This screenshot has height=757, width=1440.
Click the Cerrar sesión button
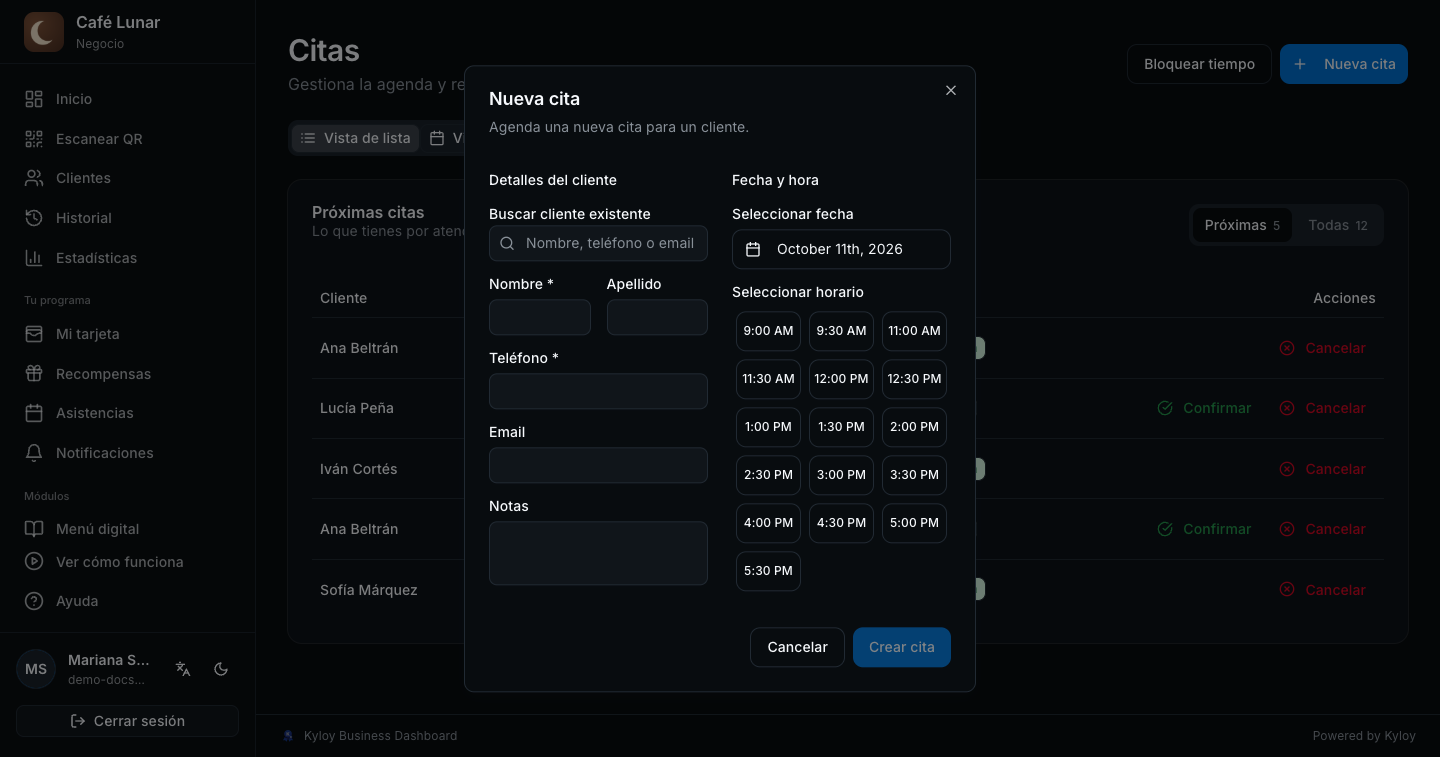pyautogui.click(x=127, y=721)
